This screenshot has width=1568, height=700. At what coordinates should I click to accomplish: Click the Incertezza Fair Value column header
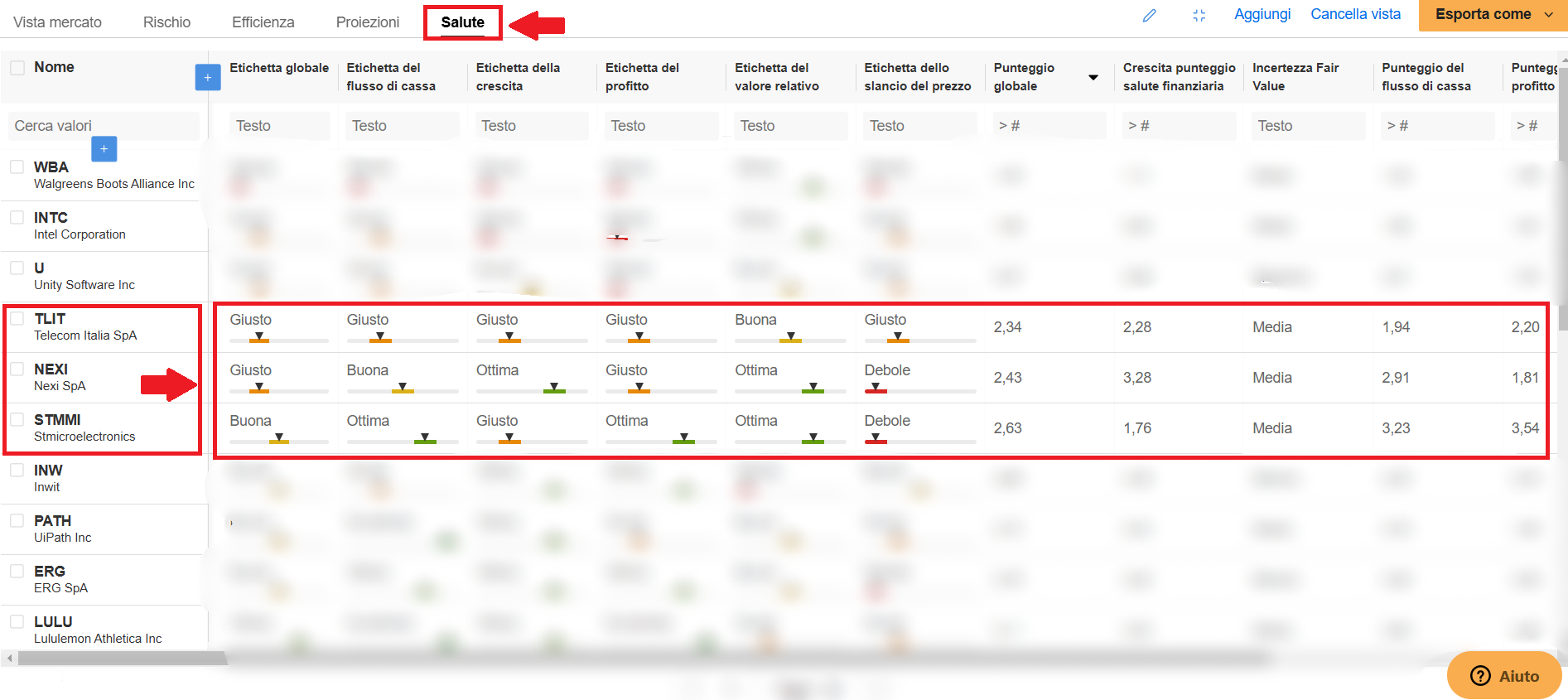coord(1295,77)
